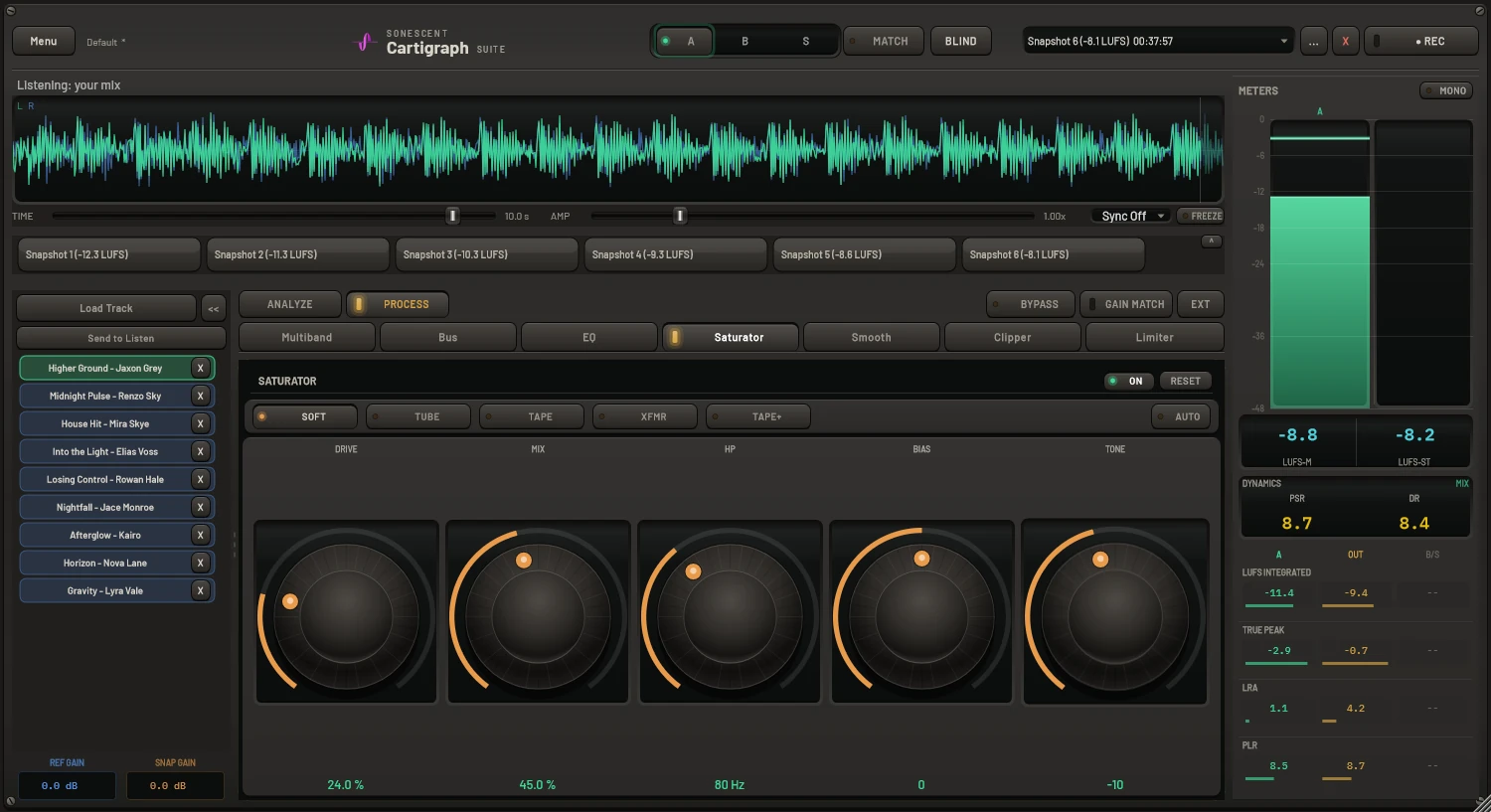Click the red X delete snapshot button
This screenshot has height=812, width=1491.
(1346, 41)
